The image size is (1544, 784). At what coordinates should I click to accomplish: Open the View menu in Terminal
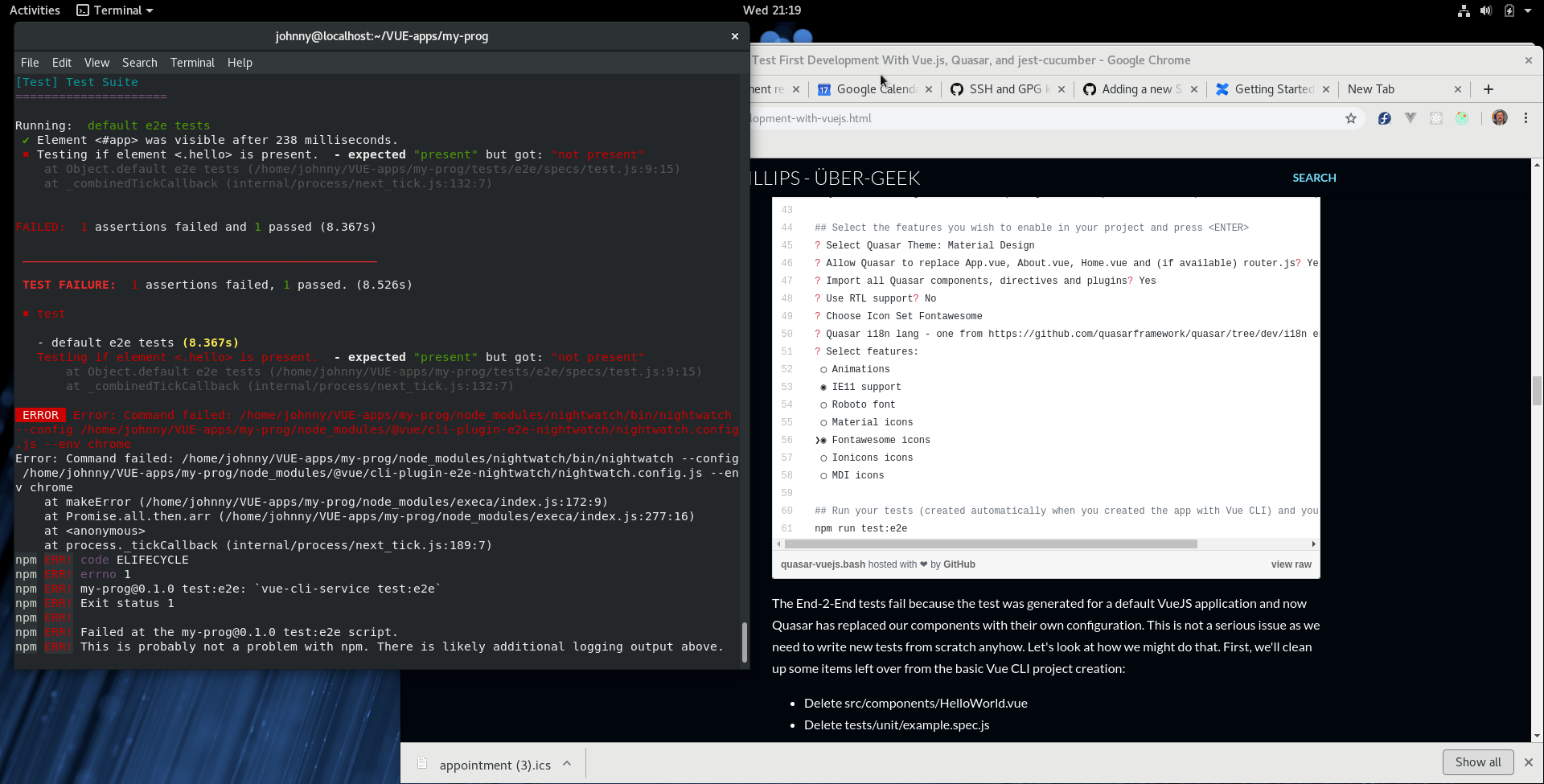coord(96,63)
